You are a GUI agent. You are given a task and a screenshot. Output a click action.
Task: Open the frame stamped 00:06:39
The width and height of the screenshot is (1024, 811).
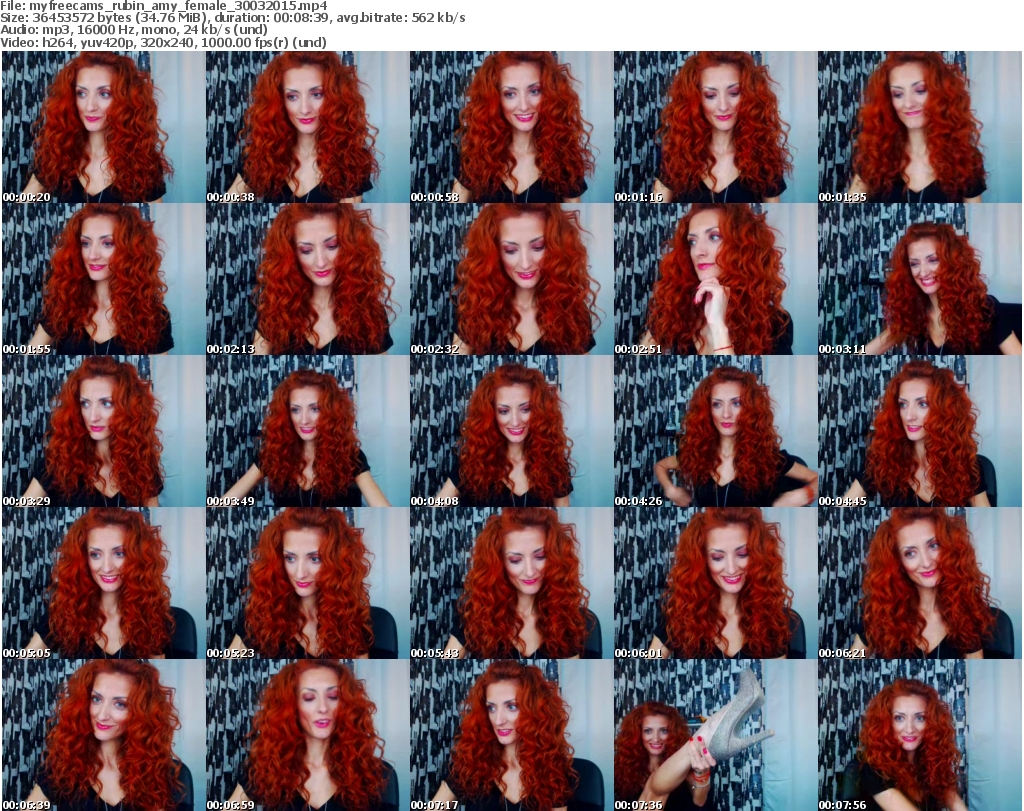103,735
